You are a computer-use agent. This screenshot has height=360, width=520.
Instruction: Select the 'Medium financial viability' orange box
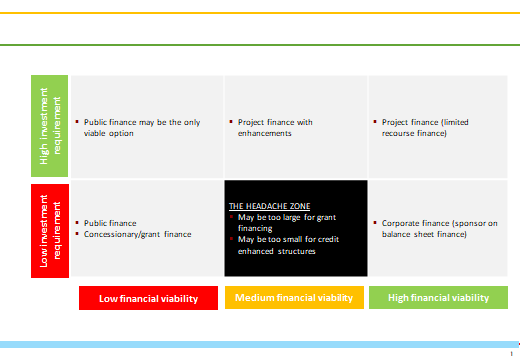click(294, 297)
